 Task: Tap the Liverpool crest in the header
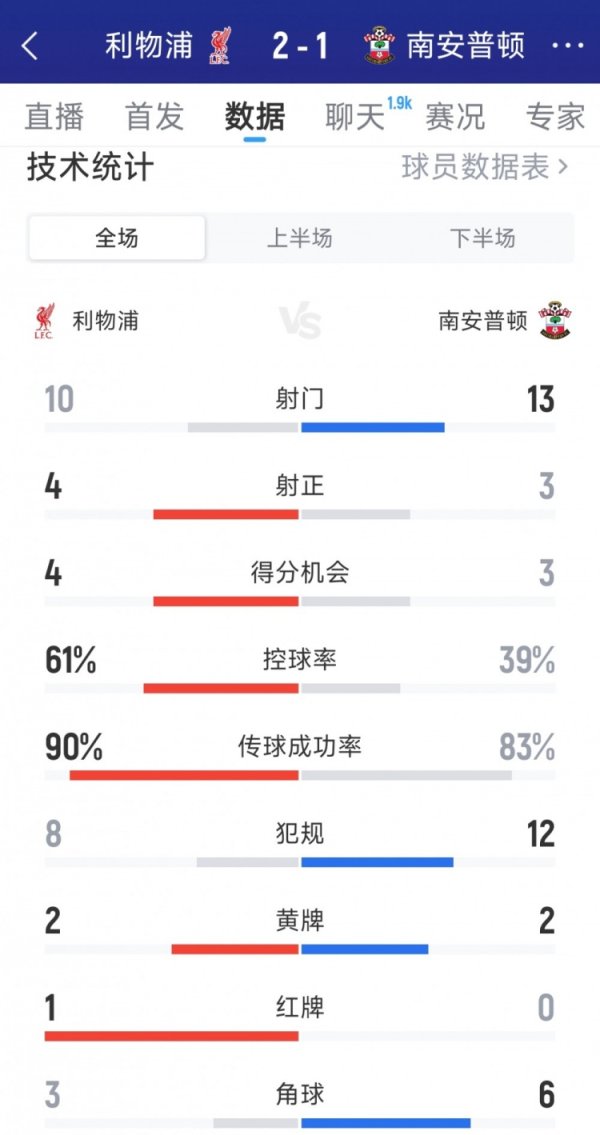click(x=220, y=46)
